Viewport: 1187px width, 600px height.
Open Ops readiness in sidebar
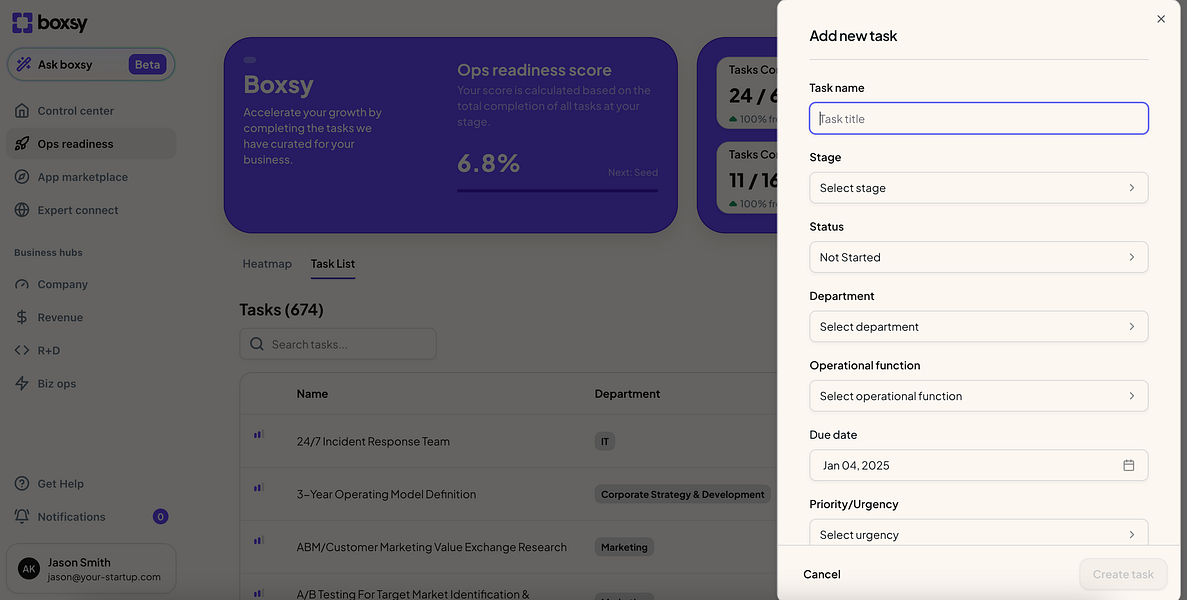[91, 144]
